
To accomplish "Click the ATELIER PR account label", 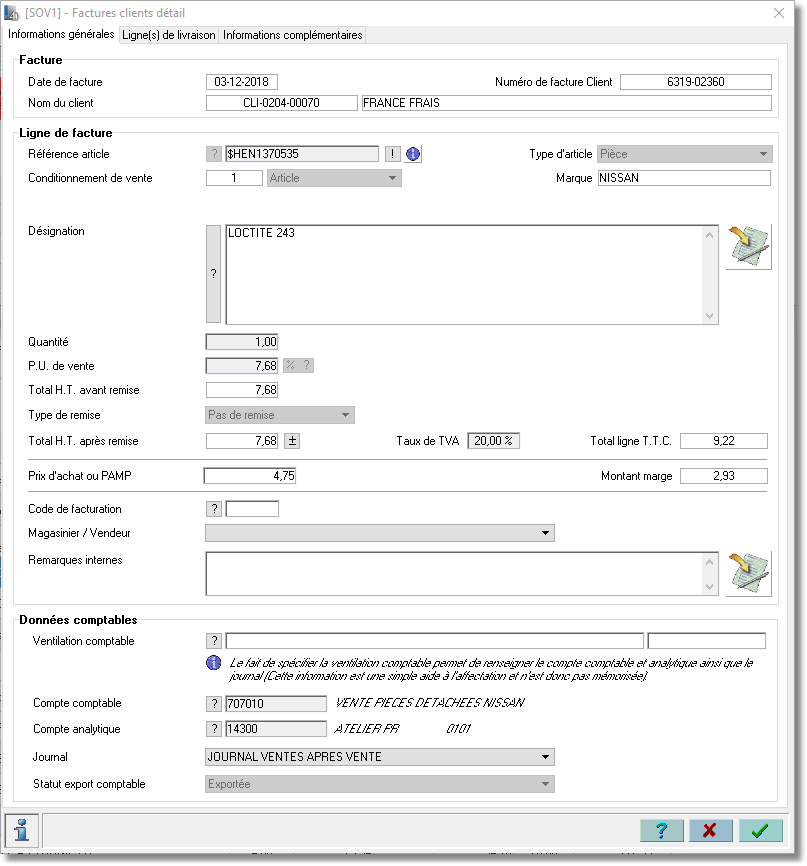I will point(367,729).
